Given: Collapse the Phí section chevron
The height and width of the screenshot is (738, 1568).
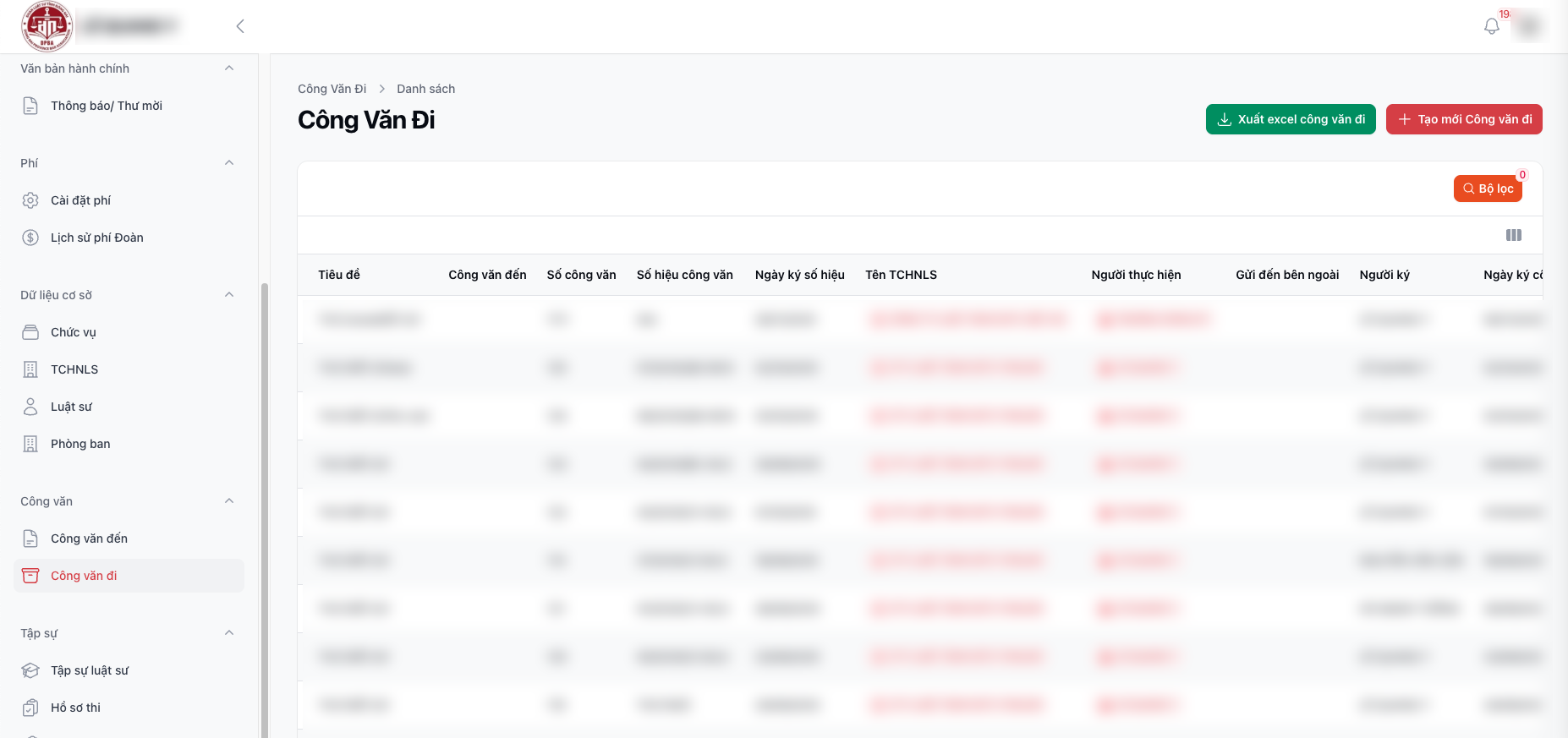Looking at the screenshot, I should click(229, 163).
